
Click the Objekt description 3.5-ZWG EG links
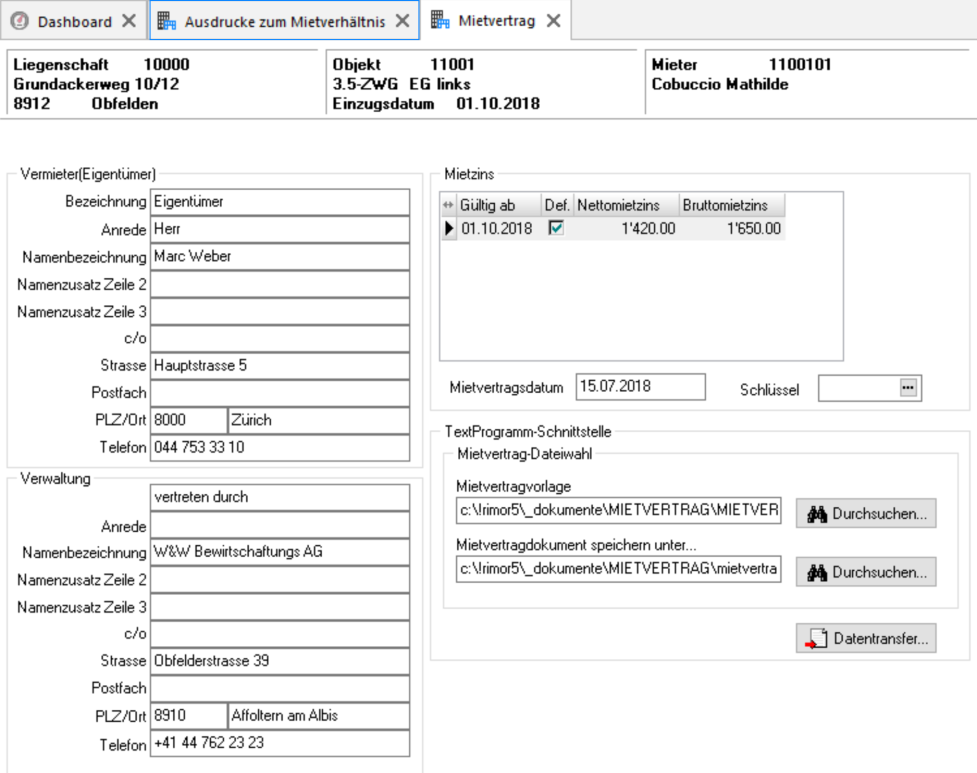tap(401, 84)
